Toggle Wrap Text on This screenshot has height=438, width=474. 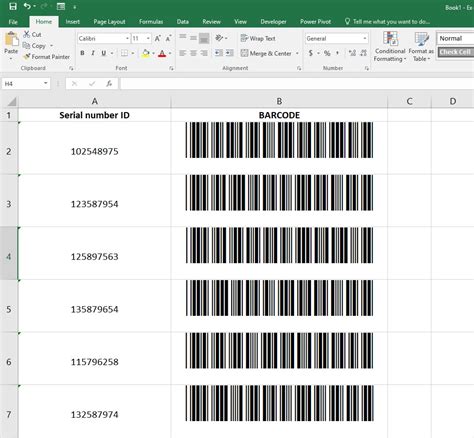[258, 38]
